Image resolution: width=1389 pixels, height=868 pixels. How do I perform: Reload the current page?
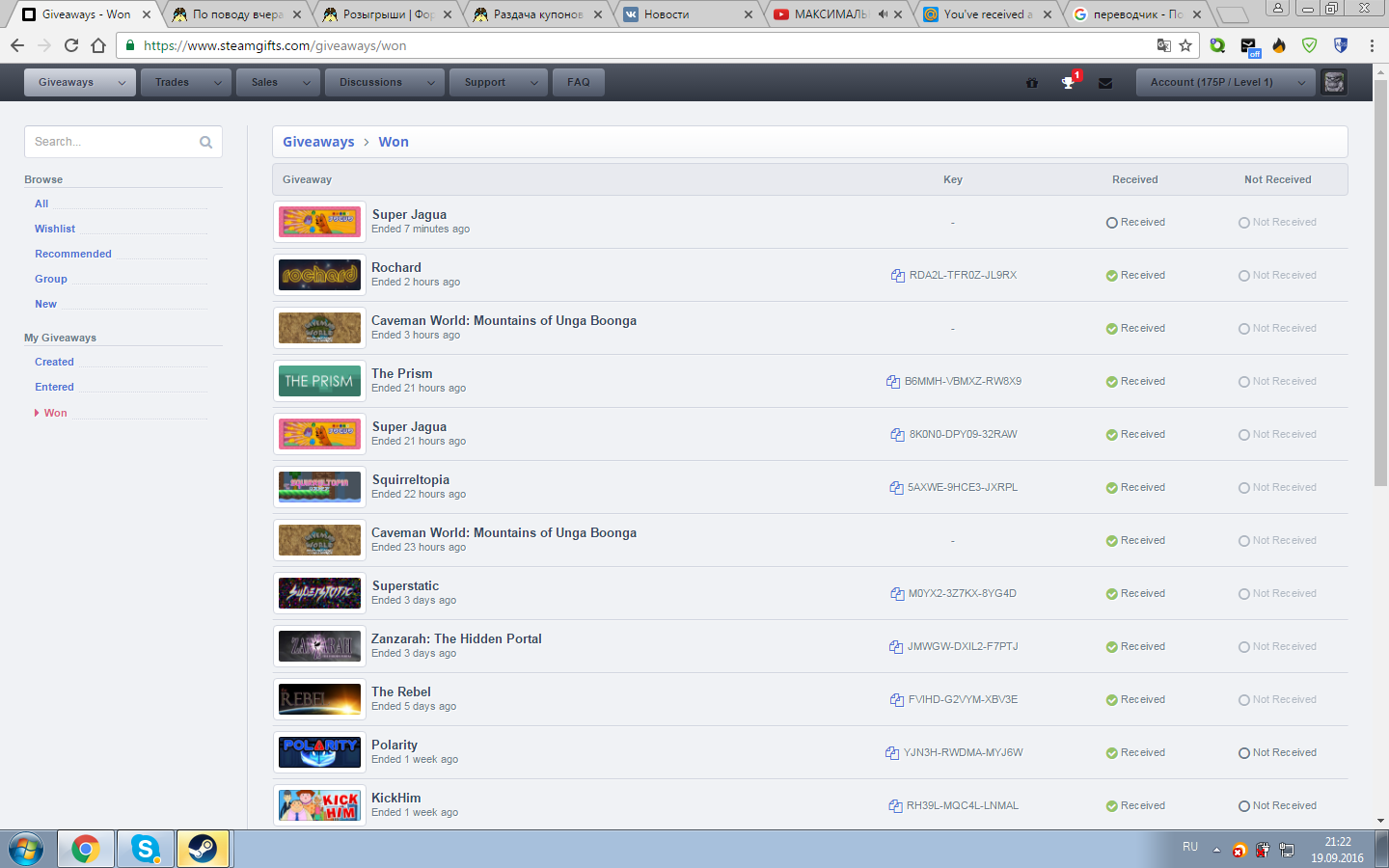click(71, 45)
